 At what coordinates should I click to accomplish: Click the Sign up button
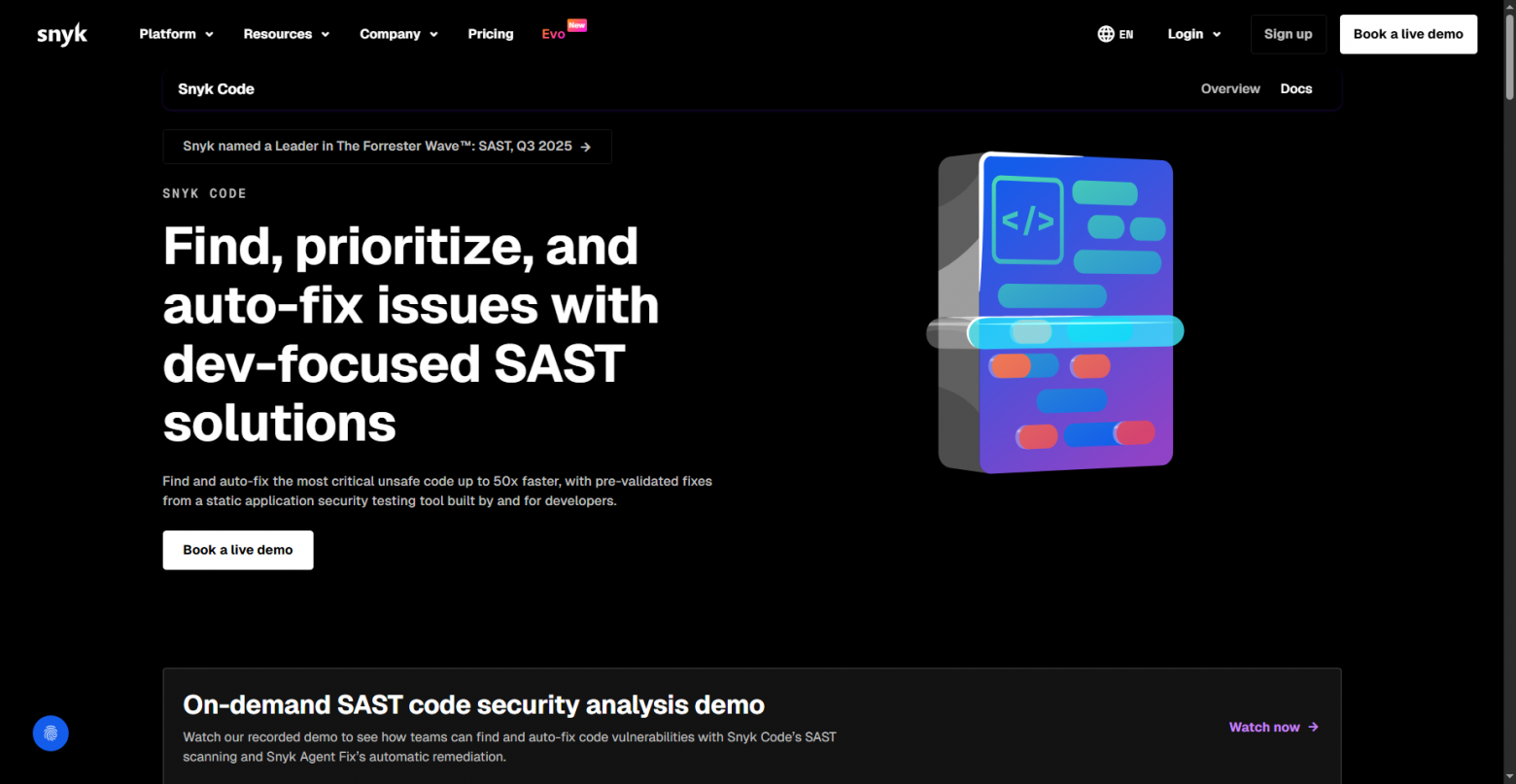[x=1288, y=33]
